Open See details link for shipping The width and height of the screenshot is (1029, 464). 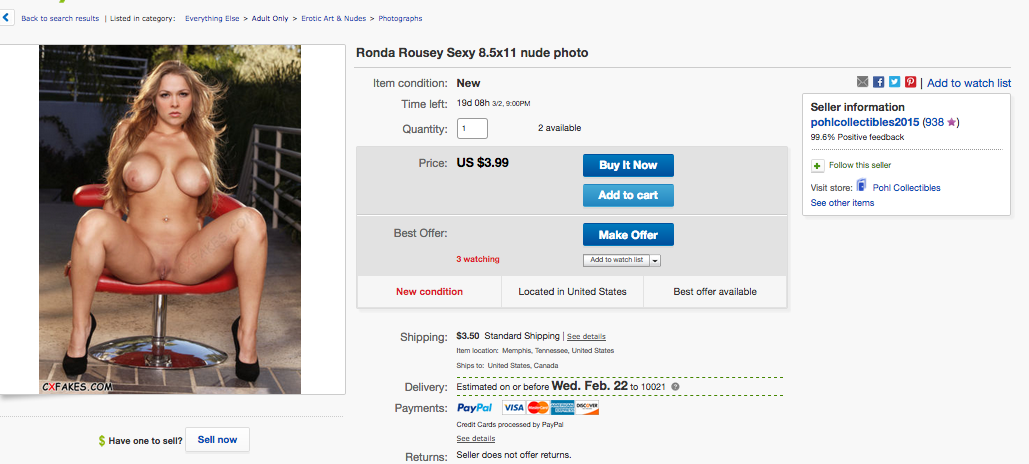[x=586, y=336]
